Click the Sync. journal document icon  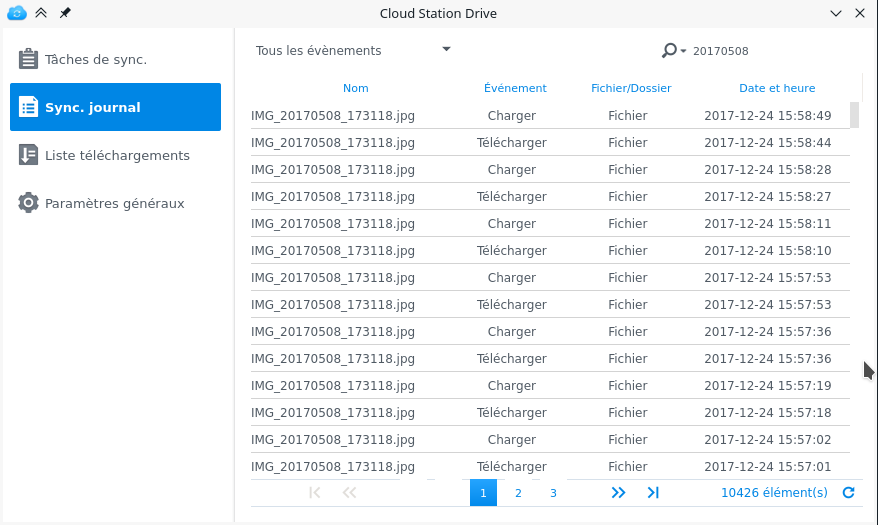(x=28, y=107)
